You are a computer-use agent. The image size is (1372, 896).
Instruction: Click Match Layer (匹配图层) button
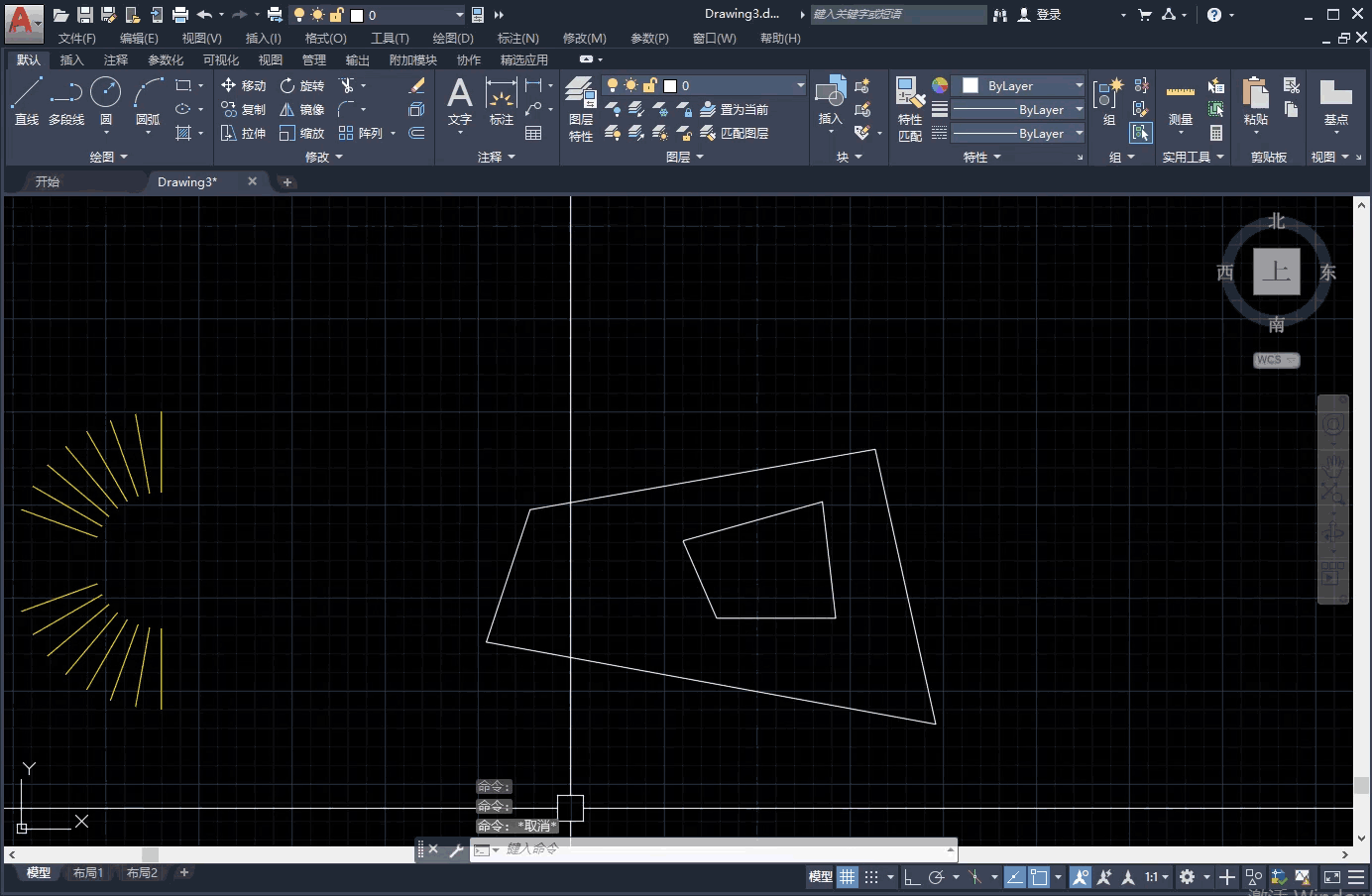735,133
